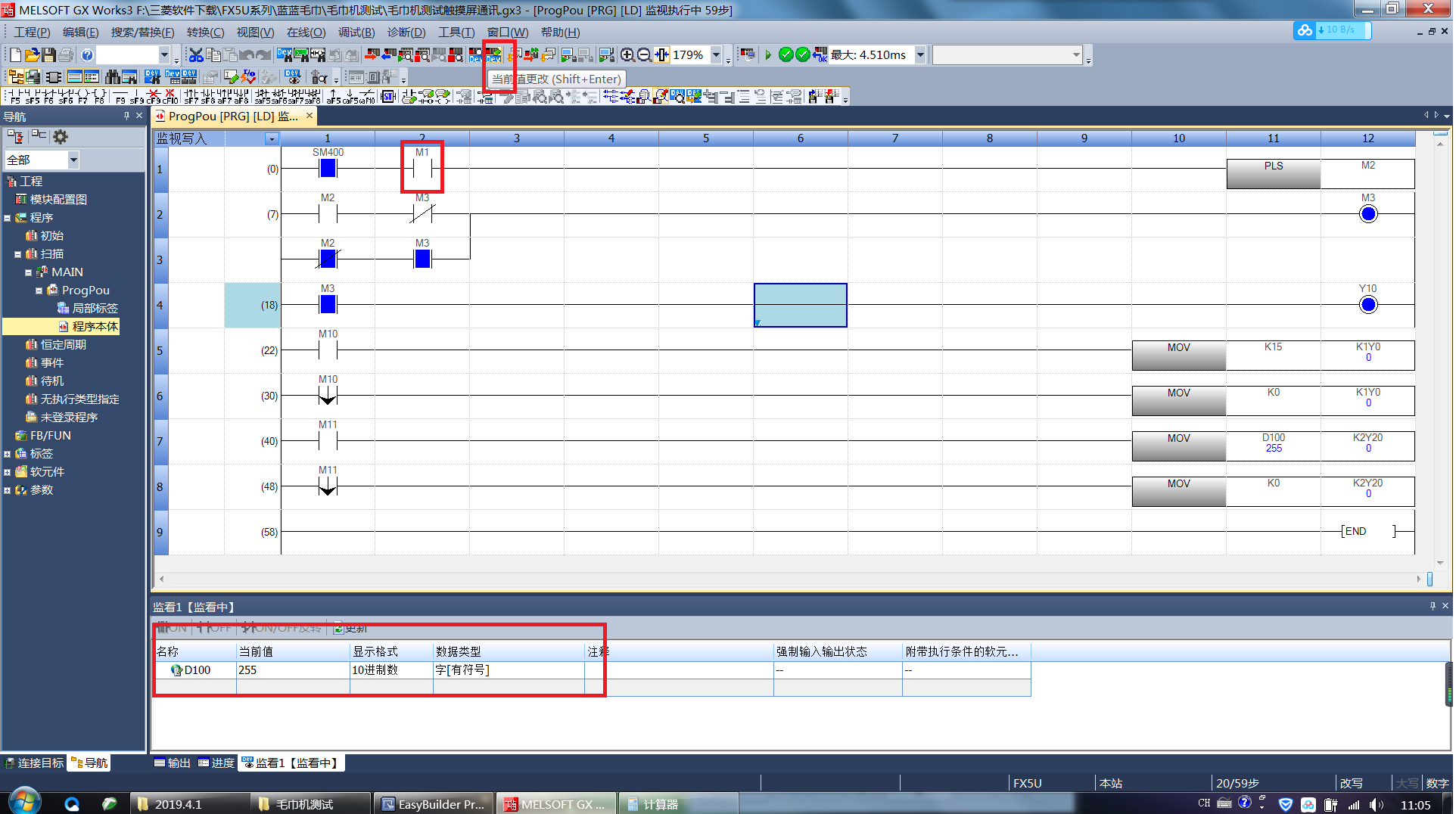
Task: Open the 在线(O) menu
Action: 306,33
